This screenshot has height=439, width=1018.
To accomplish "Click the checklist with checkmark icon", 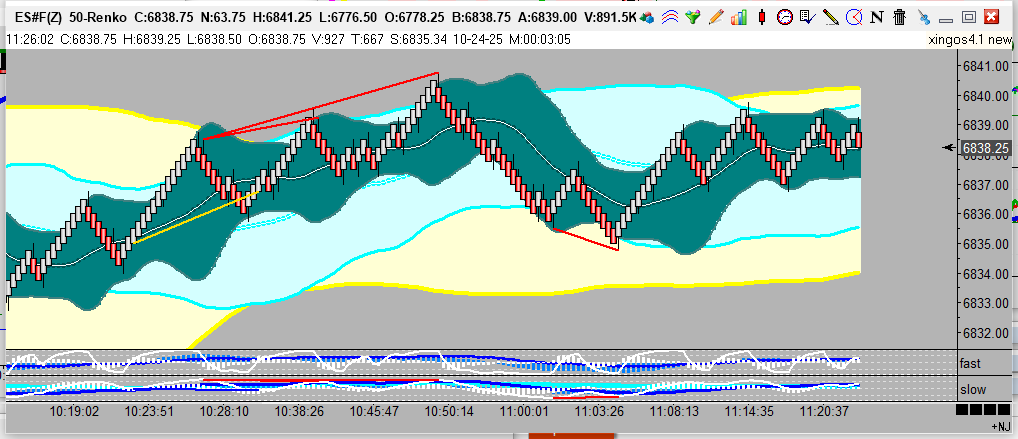I will [x=808, y=17].
